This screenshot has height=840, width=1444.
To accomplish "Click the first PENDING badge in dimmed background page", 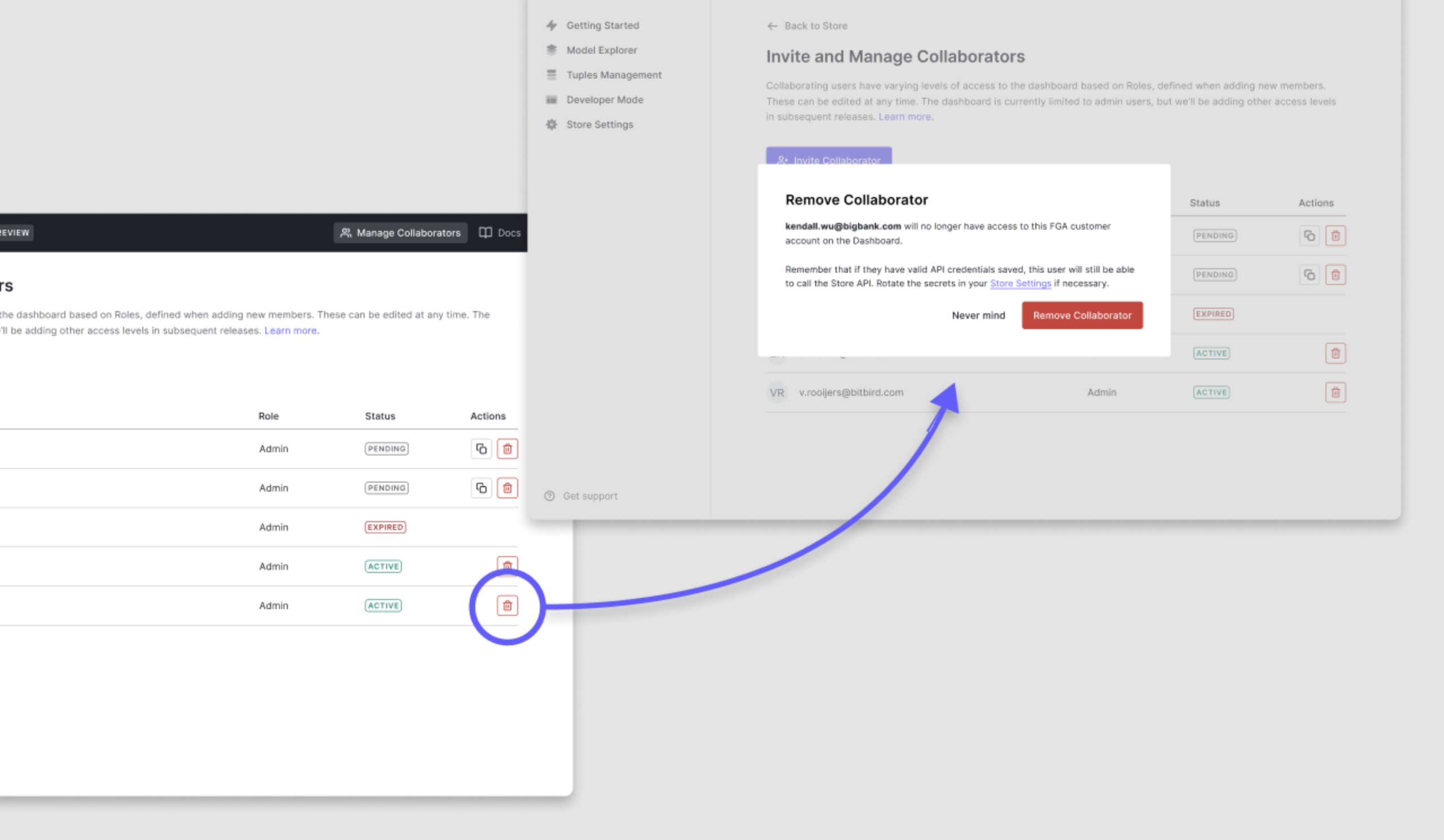I will pos(1214,235).
